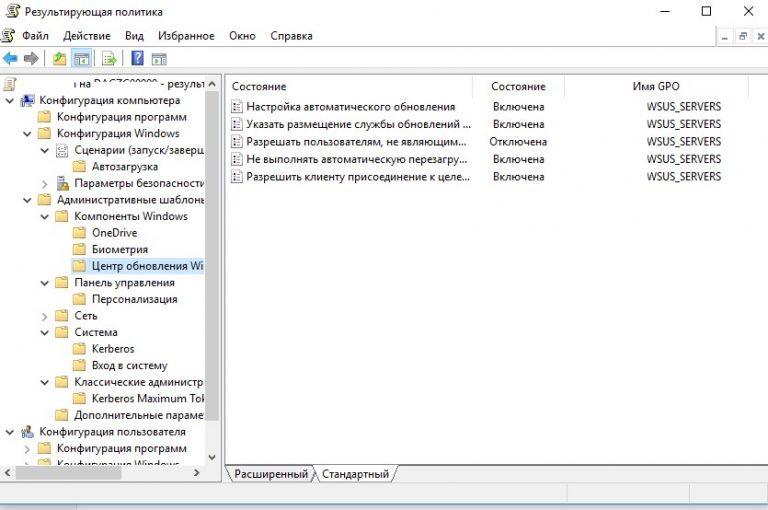Toggle the console tree show/hide icon

pyautogui.click(x=82, y=58)
